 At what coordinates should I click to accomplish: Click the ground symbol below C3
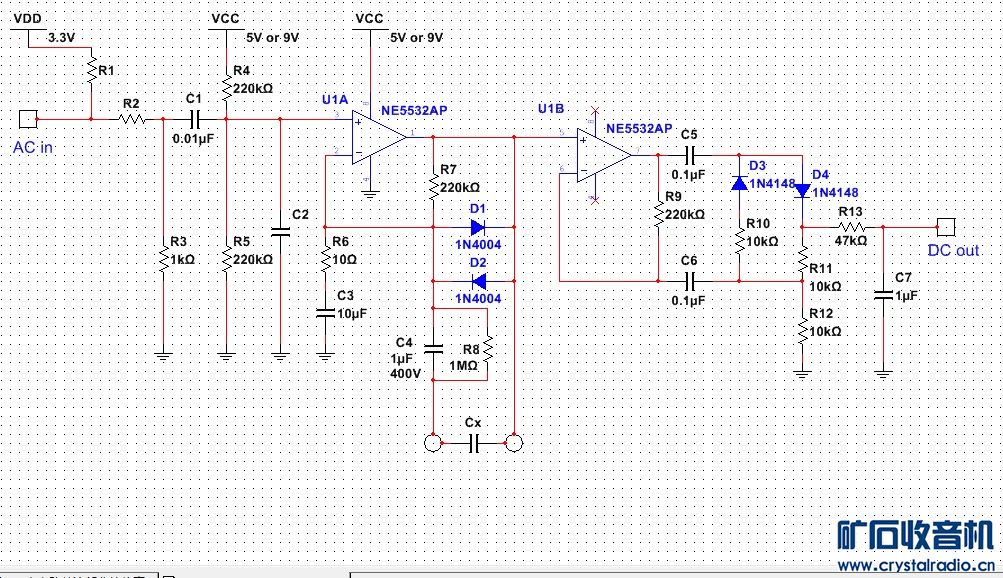point(325,356)
